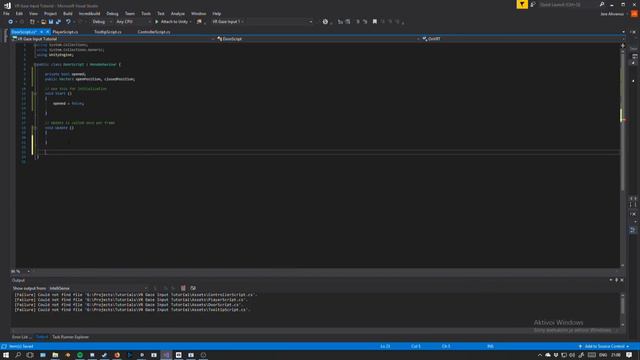Switch to the Task Runner Explorer tab
The width and height of the screenshot is (640, 360).
pyautogui.click(x=70, y=337)
